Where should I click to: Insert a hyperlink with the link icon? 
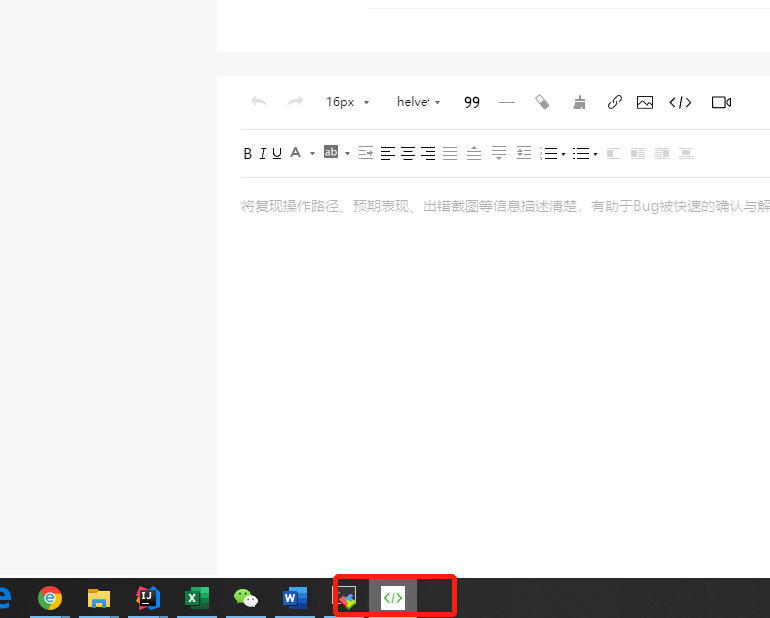(x=614, y=102)
